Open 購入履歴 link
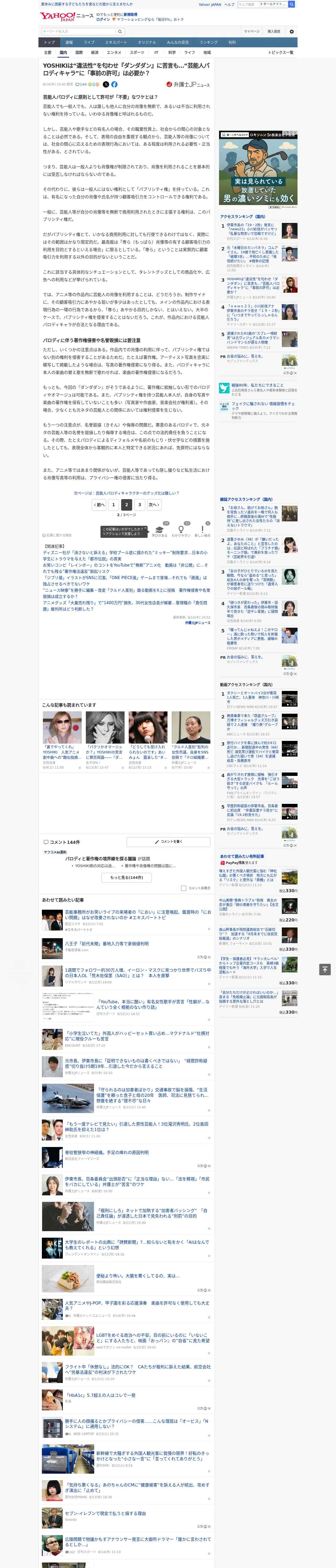The width and height of the screenshot is (336, 1568). point(274,31)
